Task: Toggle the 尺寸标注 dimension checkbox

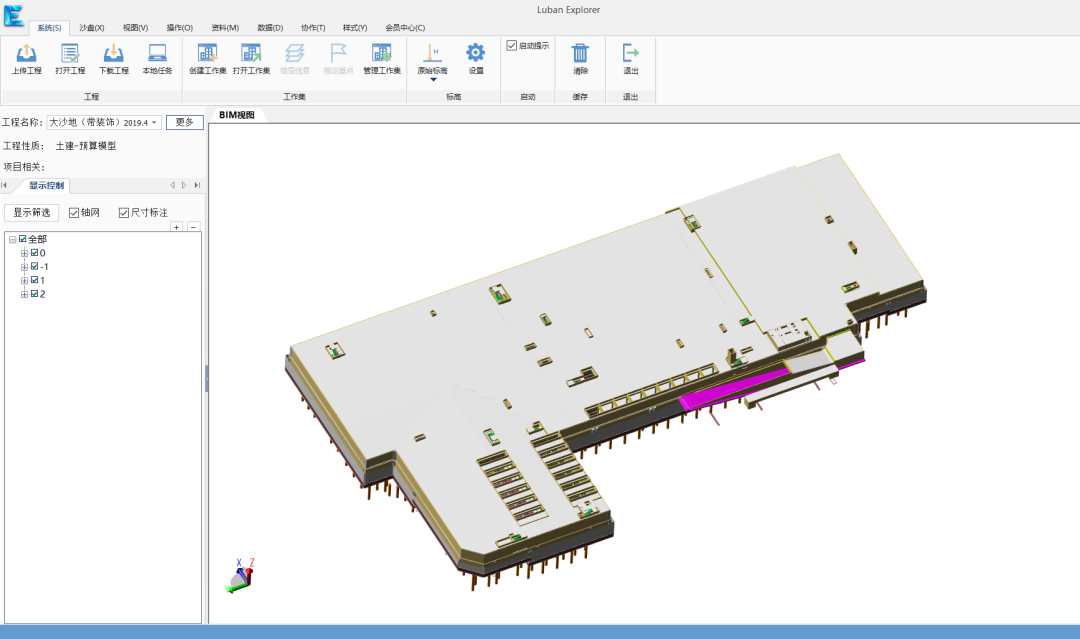Action: point(124,213)
